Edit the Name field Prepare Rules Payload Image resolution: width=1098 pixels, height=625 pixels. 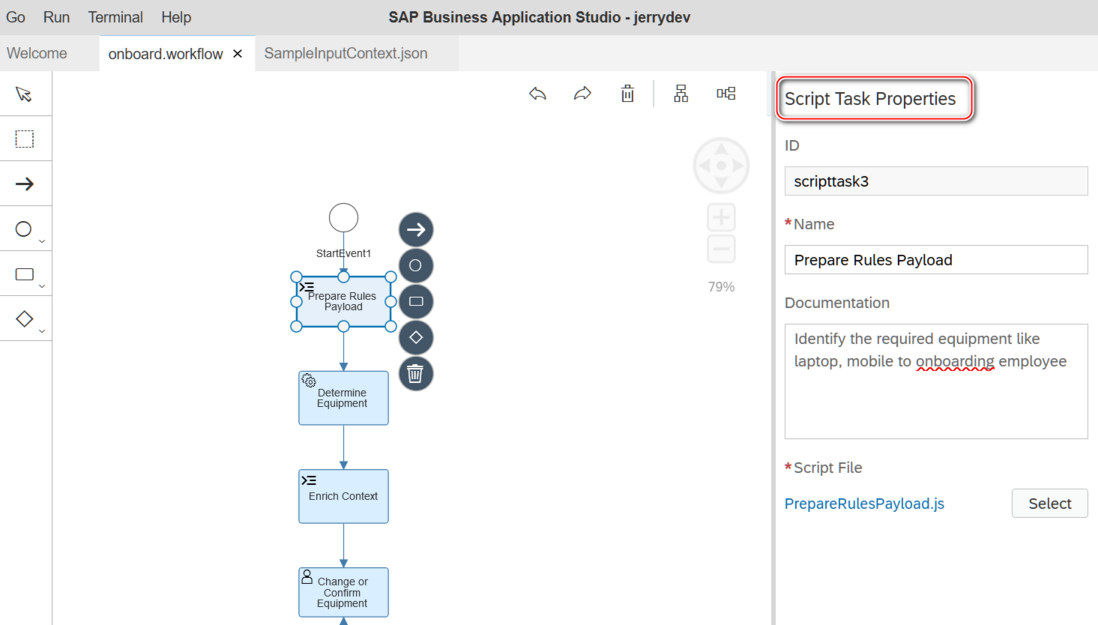point(936,260)
